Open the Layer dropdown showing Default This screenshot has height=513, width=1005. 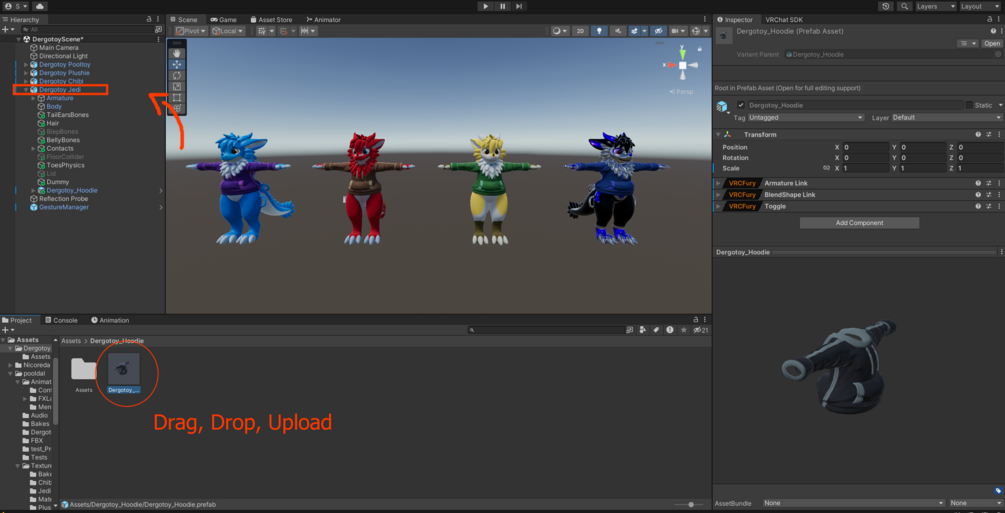(946, 118)
